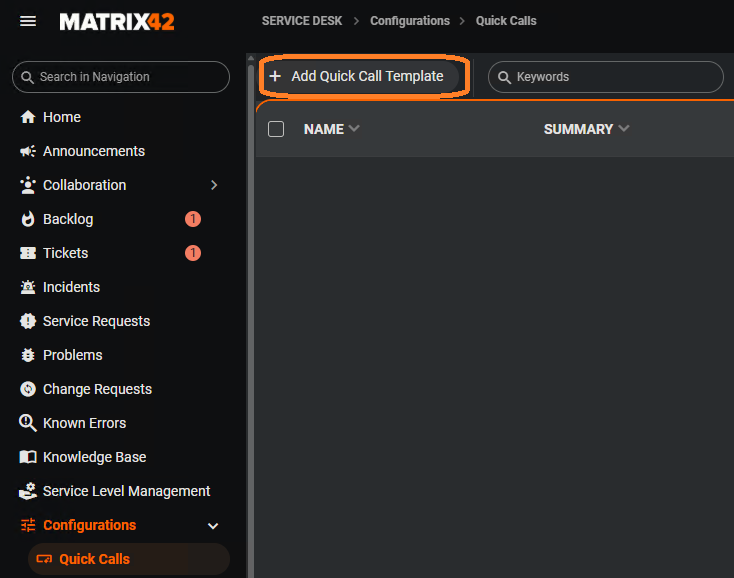Click the Search in Navigation box
This screenshot has height=578, width=734.
click(x=121, y=77)
